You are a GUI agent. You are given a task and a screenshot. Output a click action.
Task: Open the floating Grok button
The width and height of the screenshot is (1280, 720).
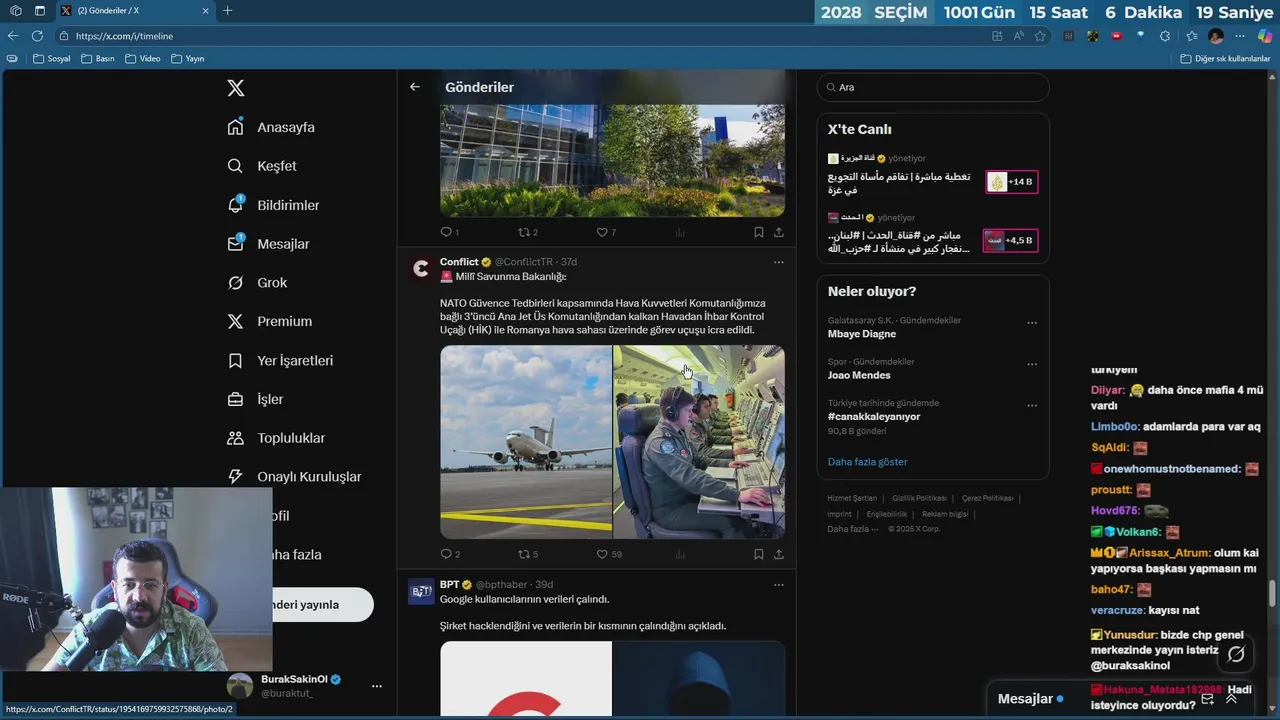tap(1236, 654)
